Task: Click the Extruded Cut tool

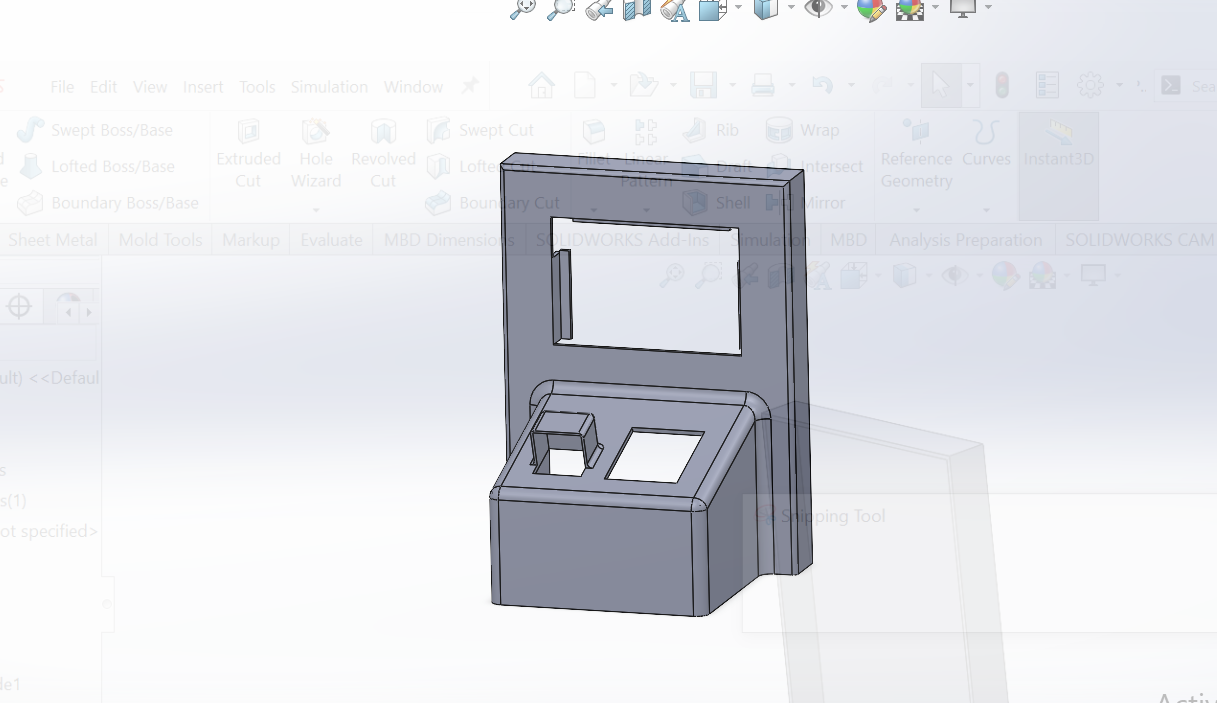Action: (248, 153)
